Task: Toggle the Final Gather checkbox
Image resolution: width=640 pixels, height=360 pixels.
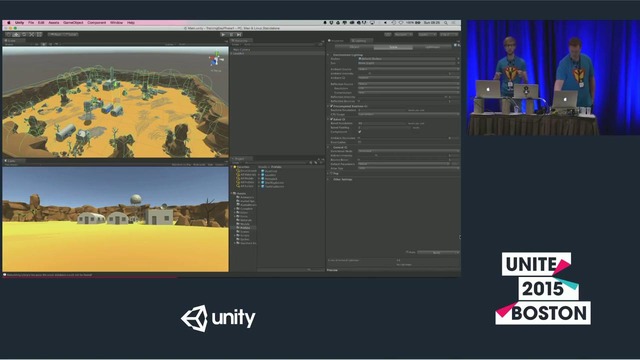Action: [x=360, y=142]
